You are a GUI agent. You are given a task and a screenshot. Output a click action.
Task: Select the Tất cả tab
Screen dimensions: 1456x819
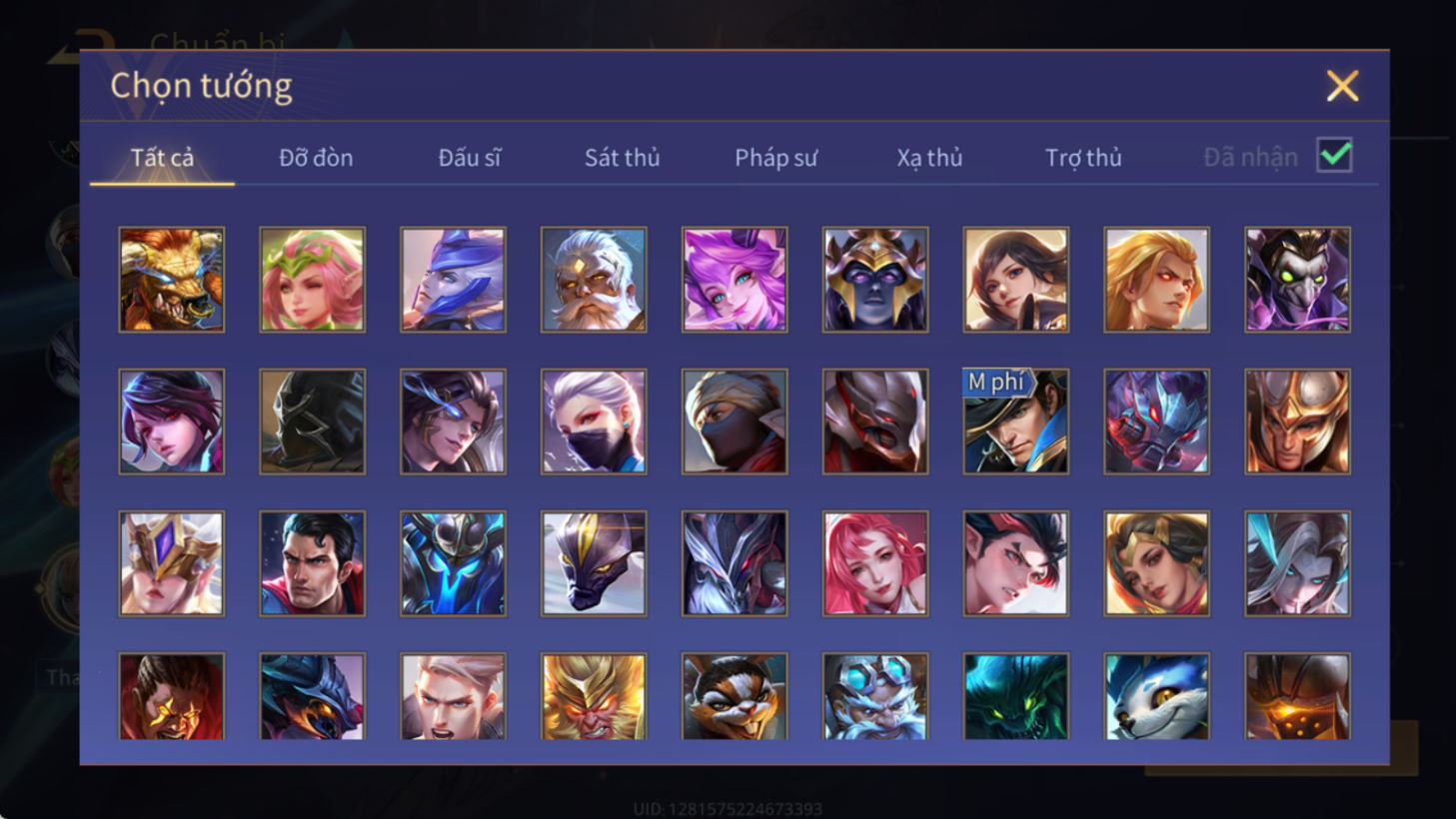(x=162, y=158)
